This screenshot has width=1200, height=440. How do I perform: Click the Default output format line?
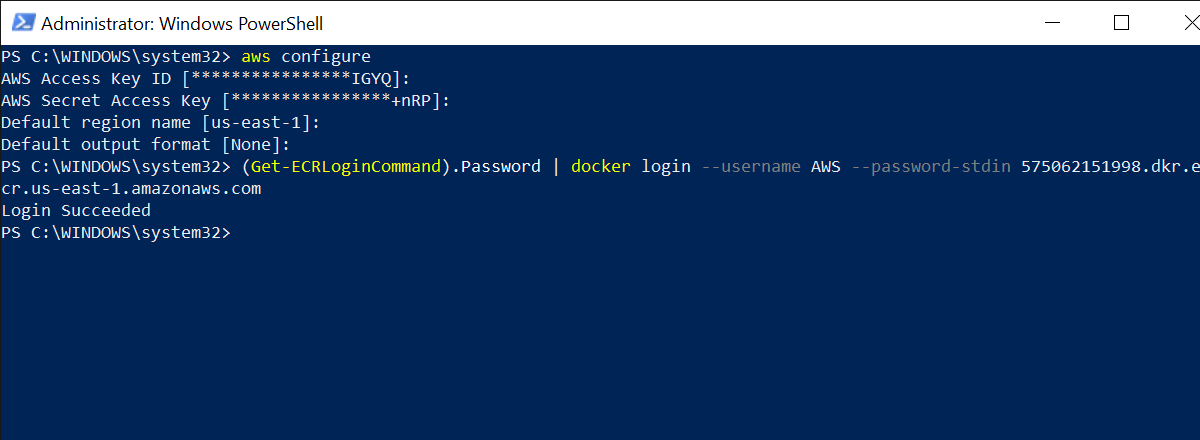click(x=146, y=144)
